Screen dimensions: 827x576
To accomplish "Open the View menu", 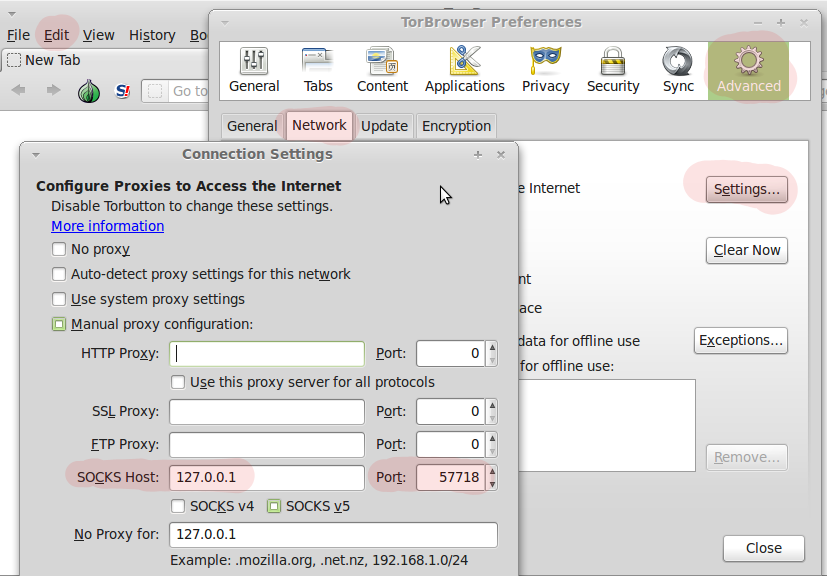I will pyautogui.click(x=98, y=35).
